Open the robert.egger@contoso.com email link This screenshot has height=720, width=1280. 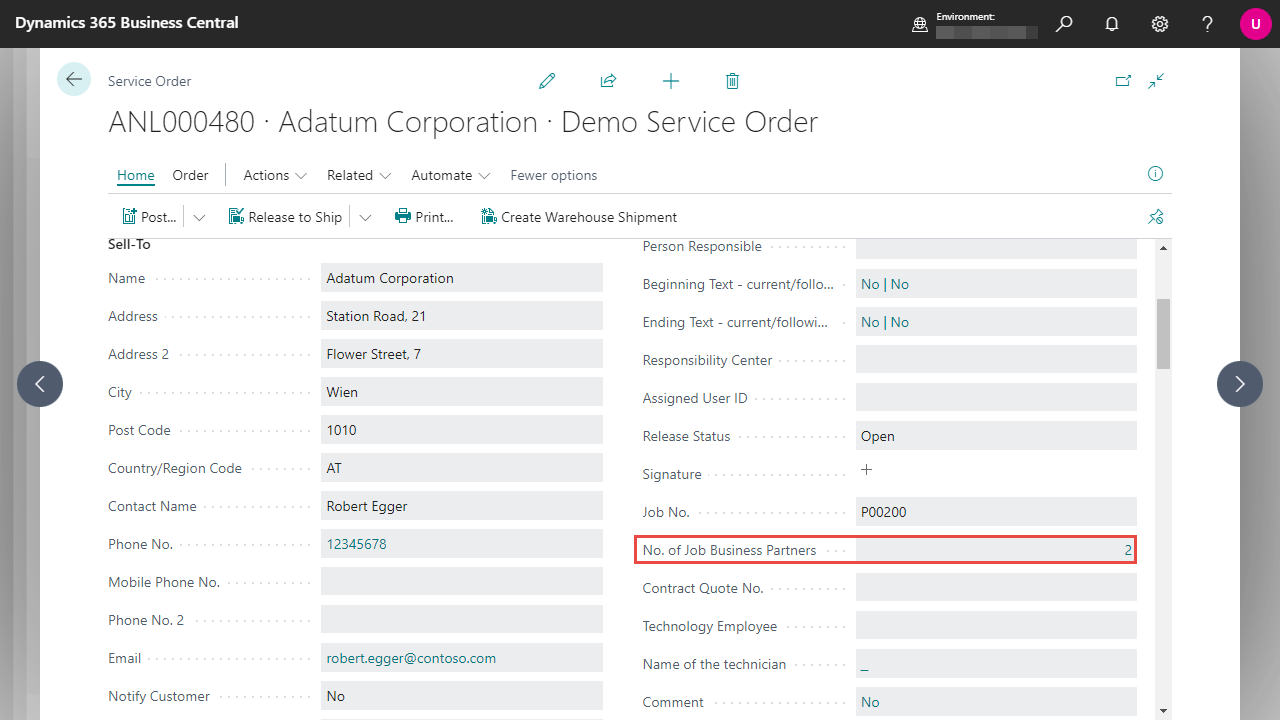point(411,658)
